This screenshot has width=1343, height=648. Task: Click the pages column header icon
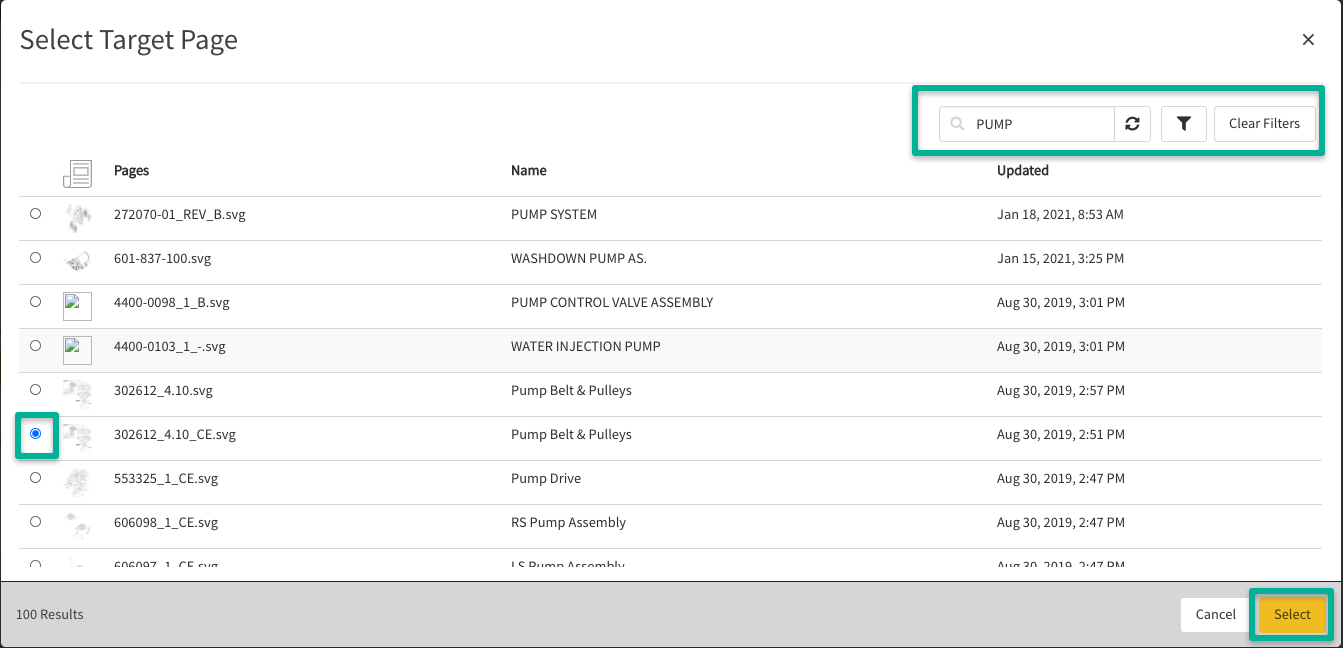click(x=77, y=173)
